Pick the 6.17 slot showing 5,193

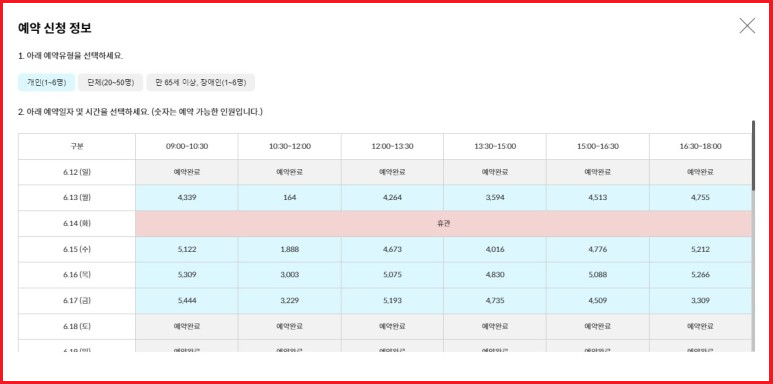[x=392, y=301]
